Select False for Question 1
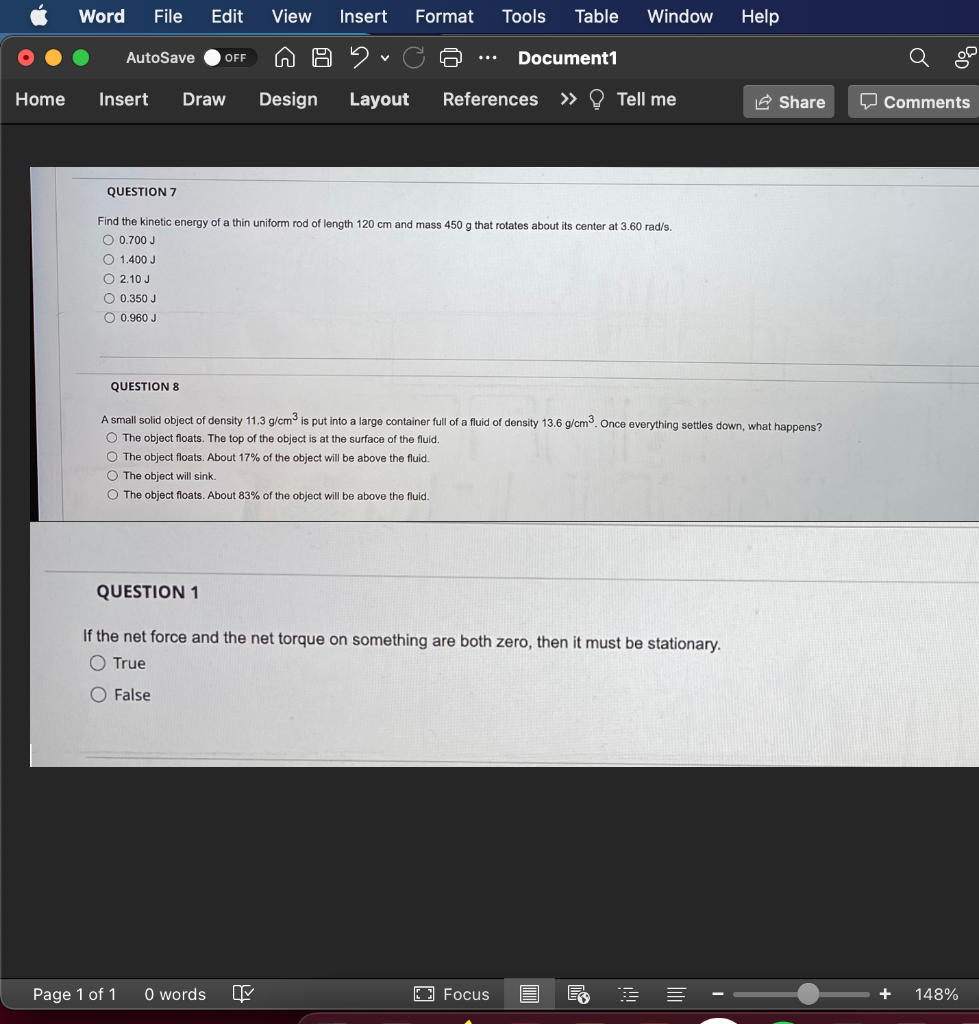The image size is (979, 1024). 99,694
